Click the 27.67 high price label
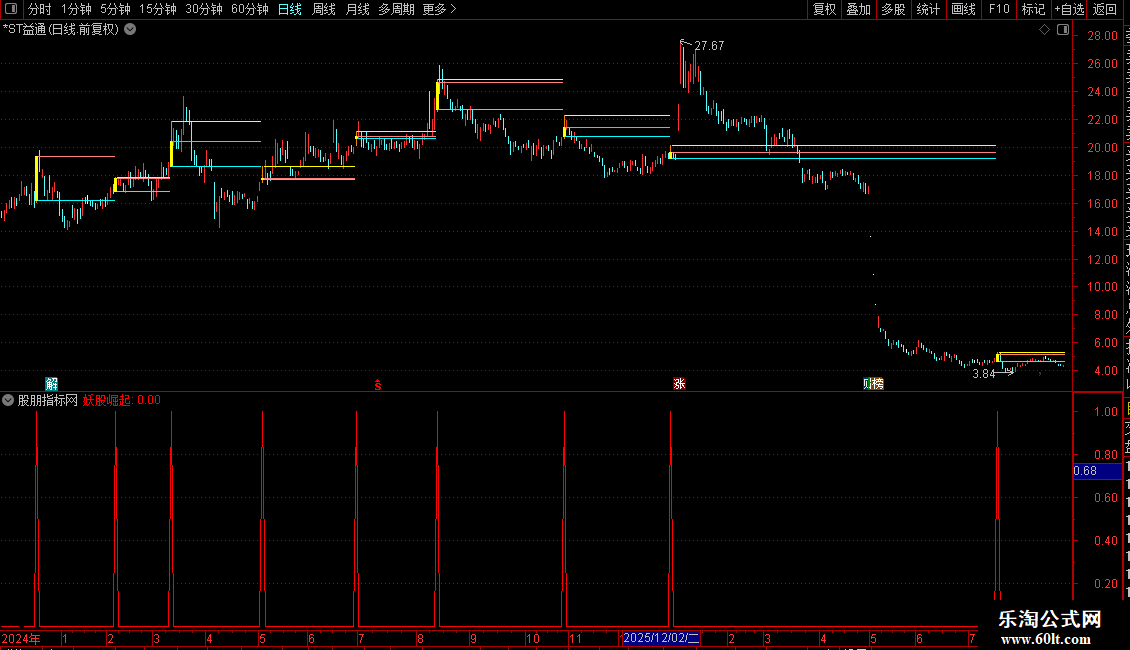Image resolution: width=1130 pixels, height=650 pixels. pos(709,46)
